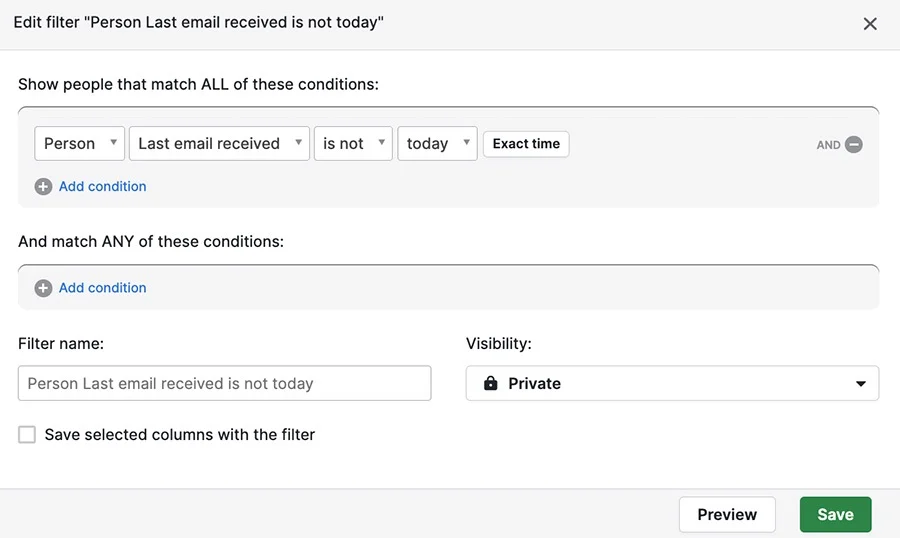Screen dimensions: 900x538
Task: Click the Exact time button
Action: [526, 144]
